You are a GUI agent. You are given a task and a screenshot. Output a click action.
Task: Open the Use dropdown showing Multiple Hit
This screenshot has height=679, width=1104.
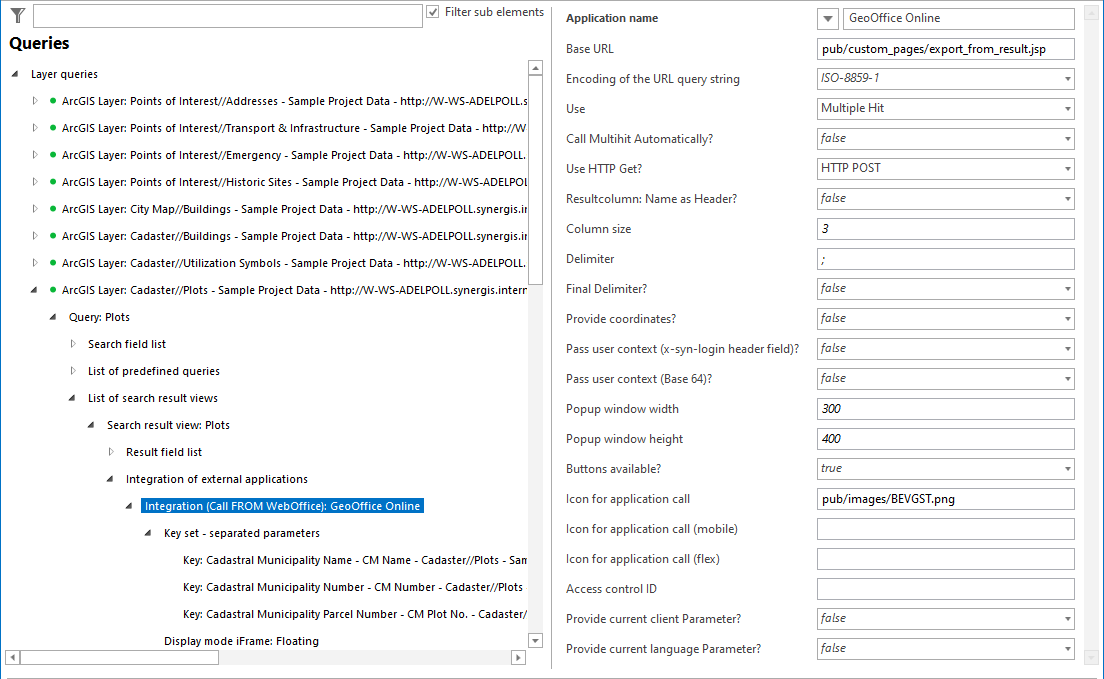click(1066, 108)
